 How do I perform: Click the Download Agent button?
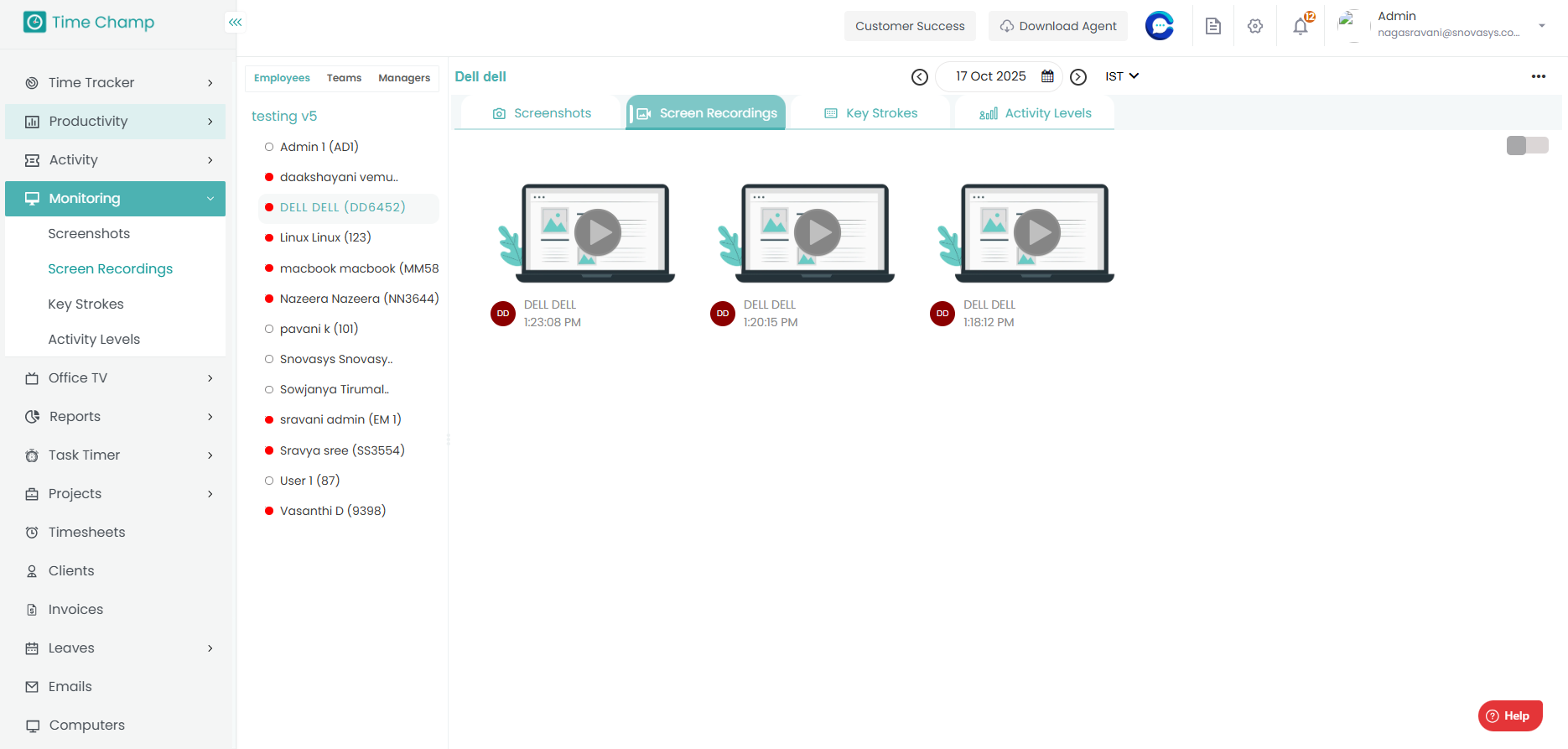[x=1058, y=26]
